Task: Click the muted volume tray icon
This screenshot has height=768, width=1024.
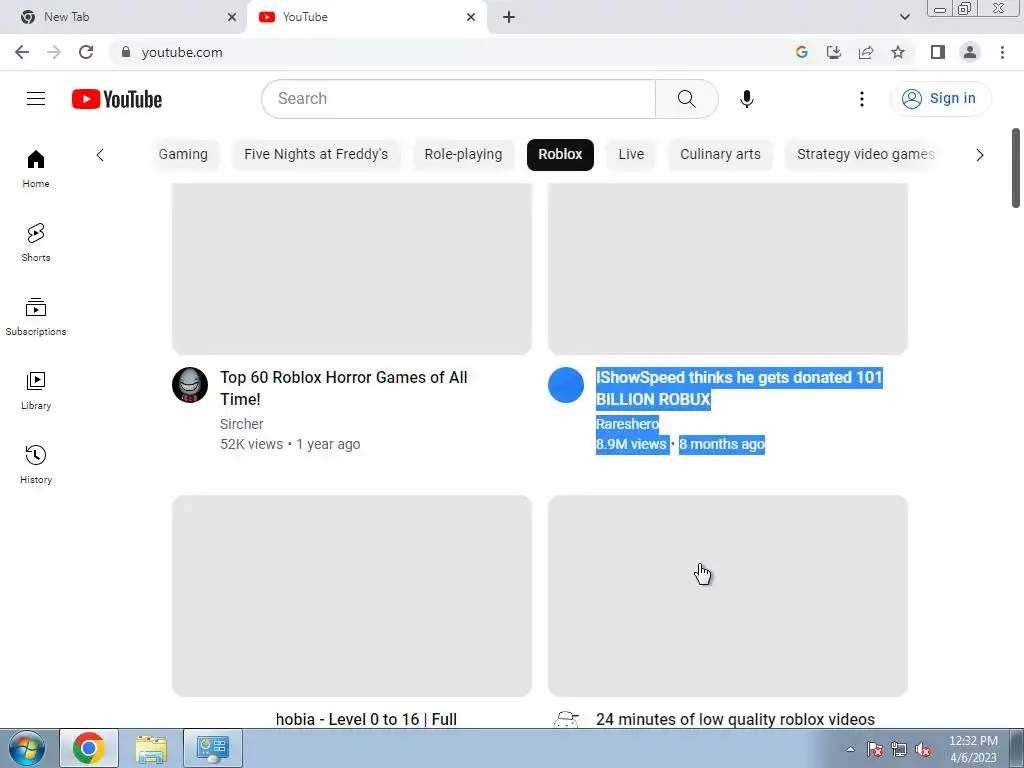Action: (923, 749)
